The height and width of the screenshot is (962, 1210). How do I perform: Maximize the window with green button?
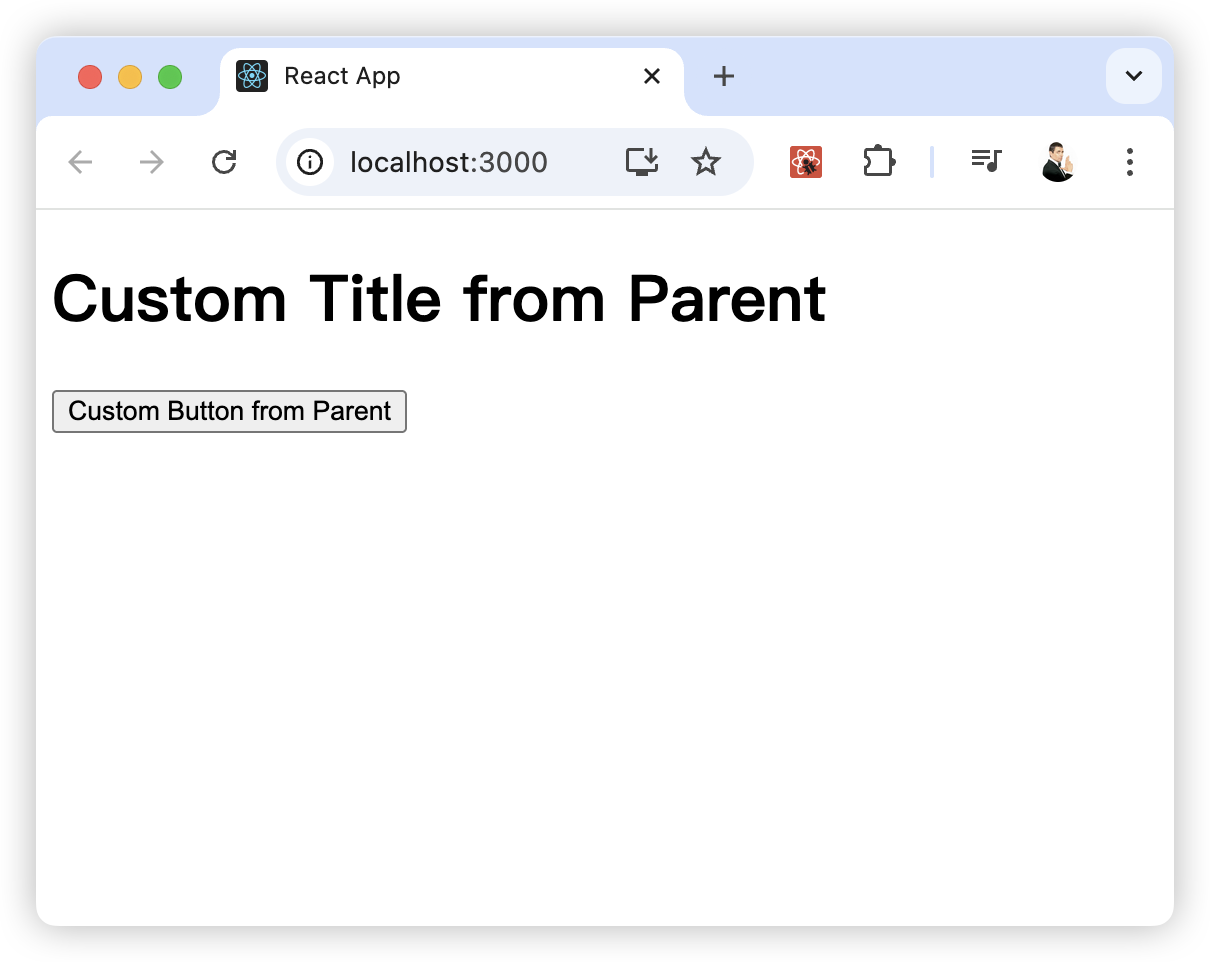point(170,77)
